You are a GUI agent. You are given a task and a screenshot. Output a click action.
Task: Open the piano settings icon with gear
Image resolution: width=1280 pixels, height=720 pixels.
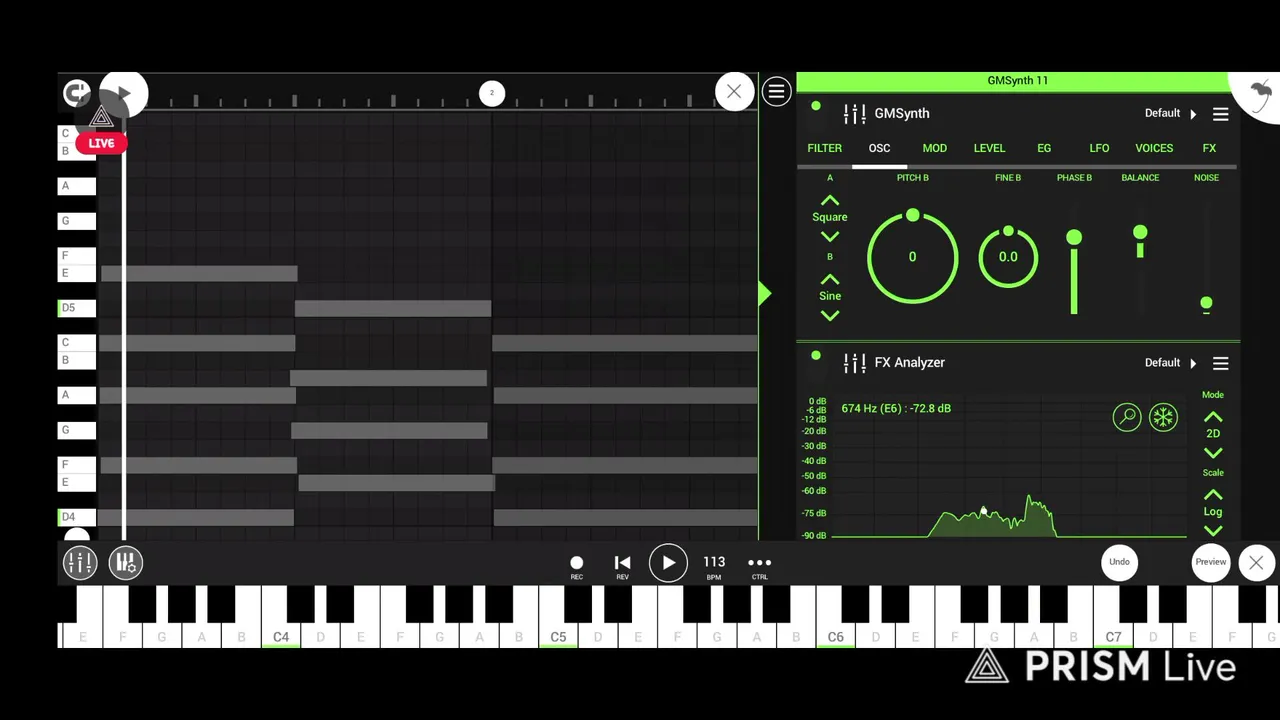point(126,563)
